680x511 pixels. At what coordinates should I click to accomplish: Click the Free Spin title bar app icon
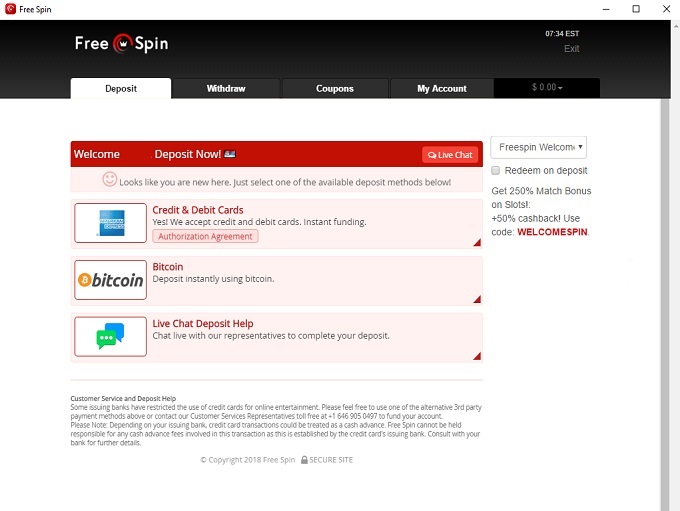[x=10, y=9]
